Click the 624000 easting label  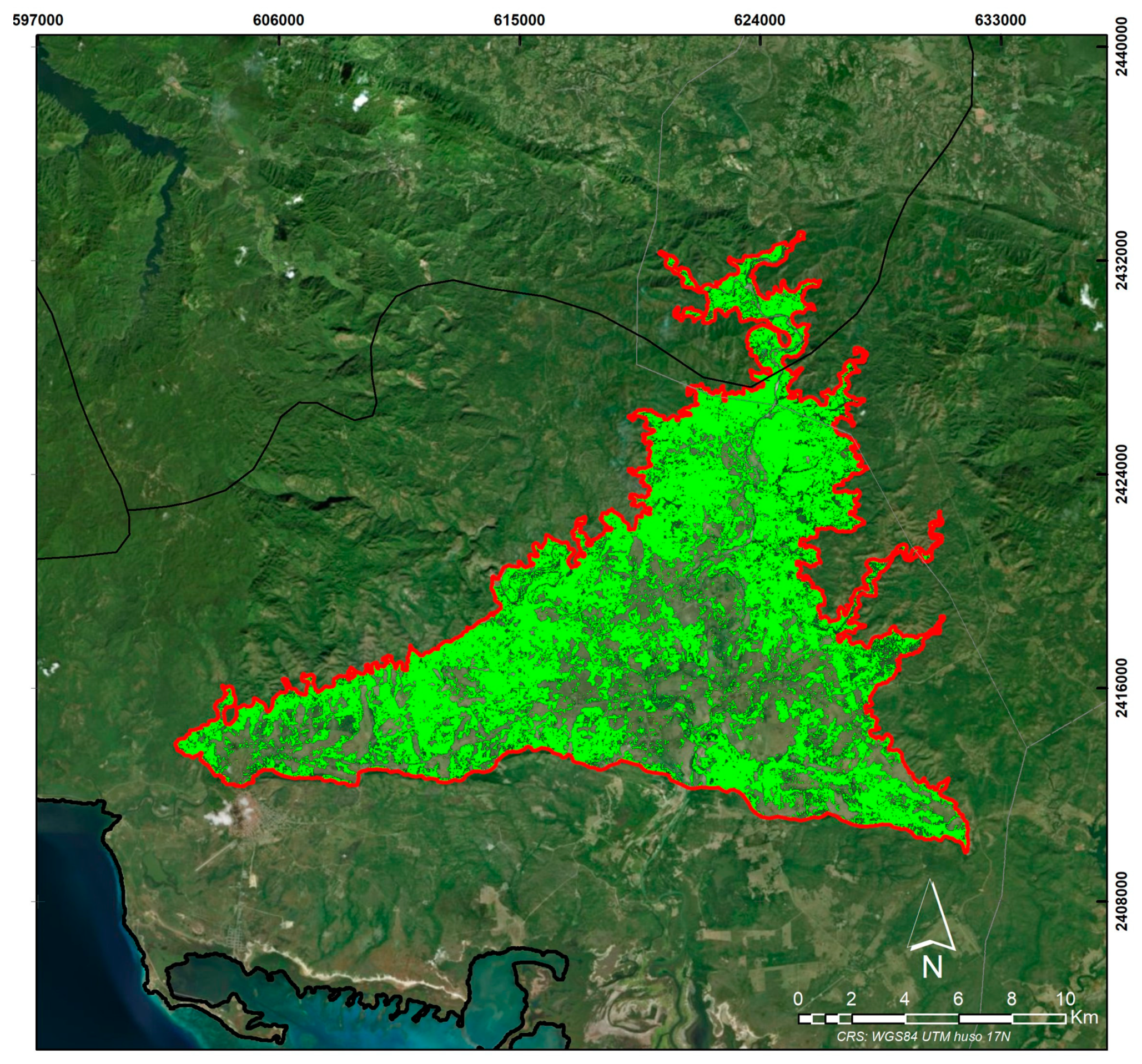(x=759, y=20)
